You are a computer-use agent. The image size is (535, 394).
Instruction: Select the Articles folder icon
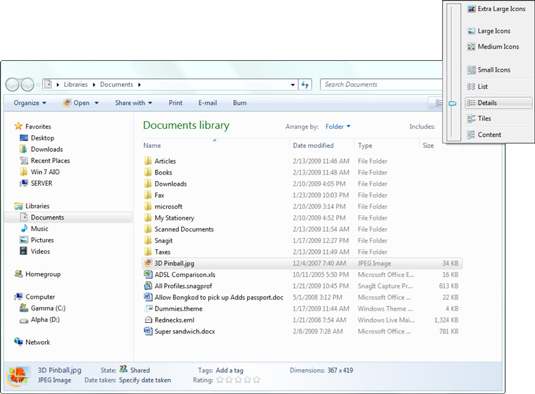pyautogui.click(x=147, y=161)
